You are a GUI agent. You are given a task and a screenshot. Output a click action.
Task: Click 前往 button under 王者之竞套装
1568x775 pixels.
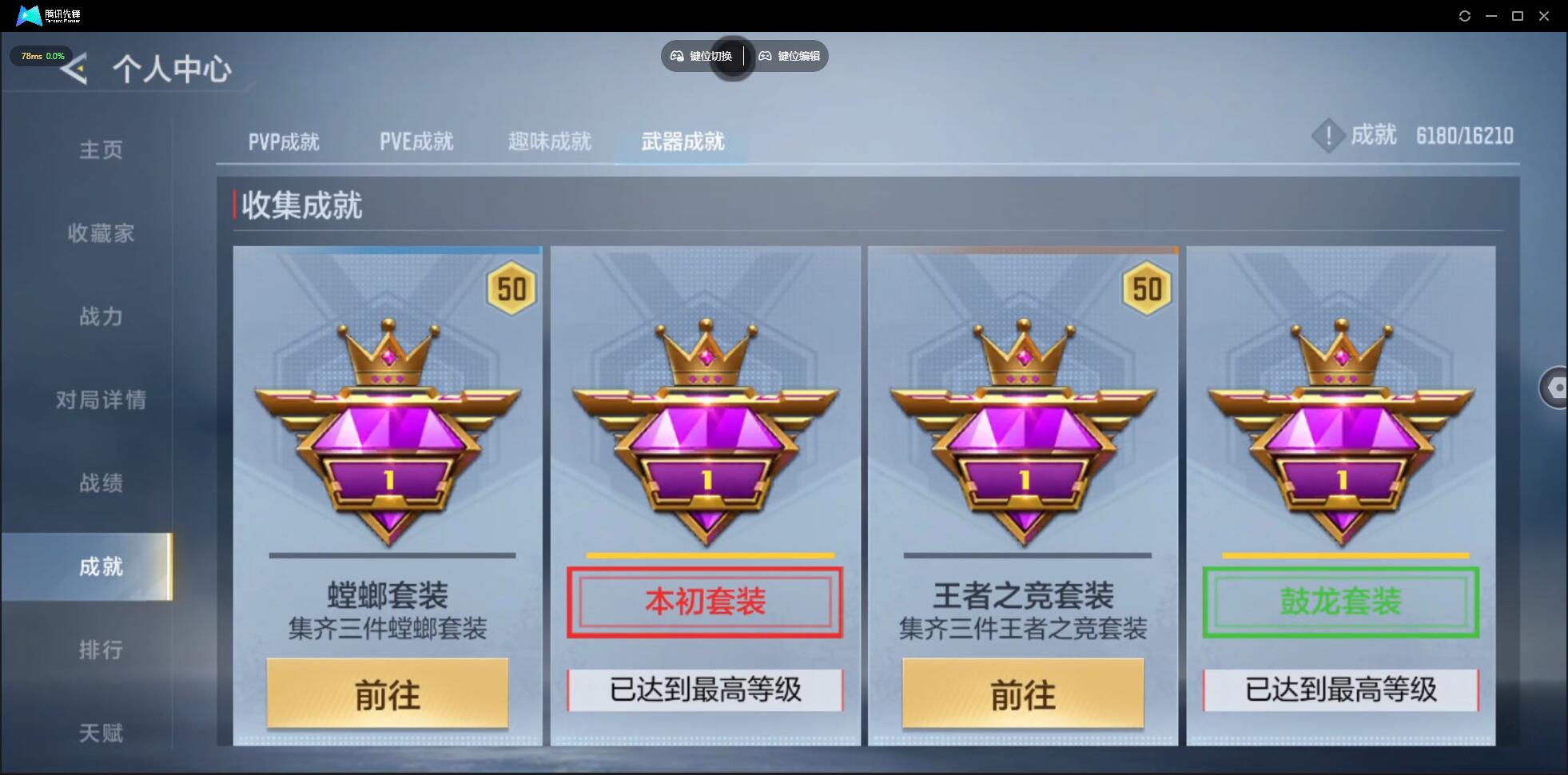1023,694
